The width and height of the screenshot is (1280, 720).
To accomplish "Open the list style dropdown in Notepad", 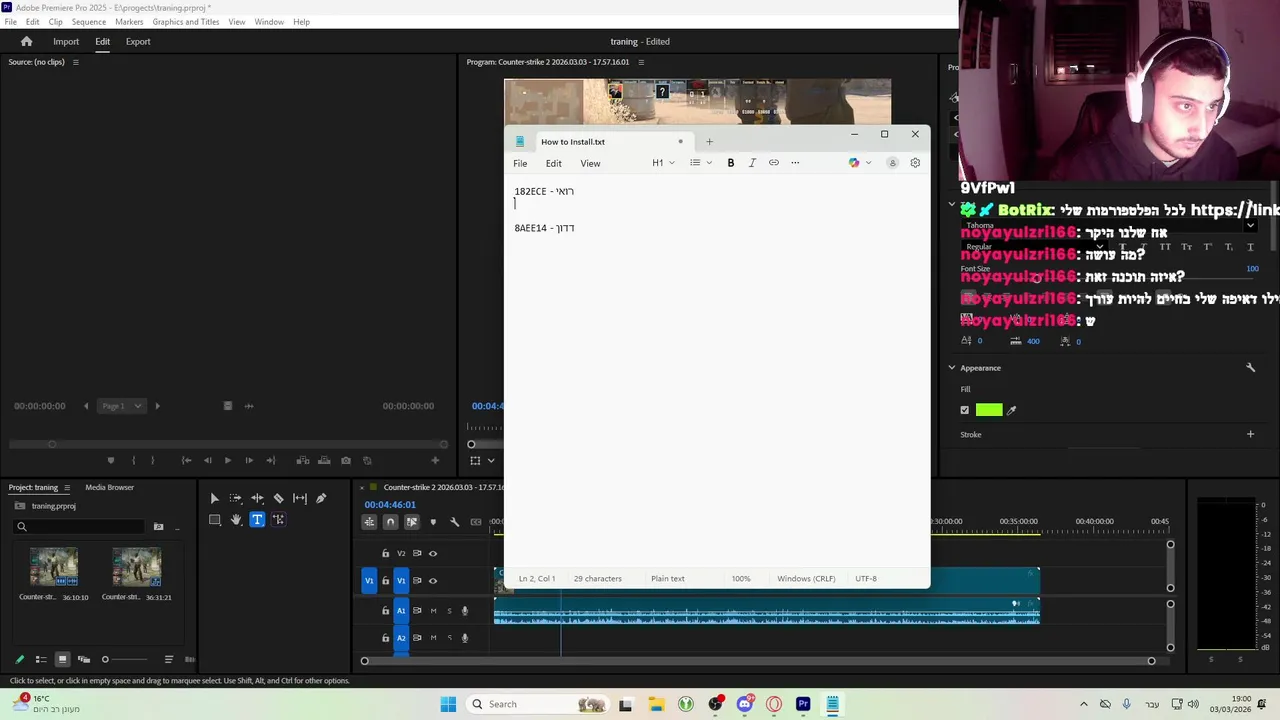I will [700, 163].
